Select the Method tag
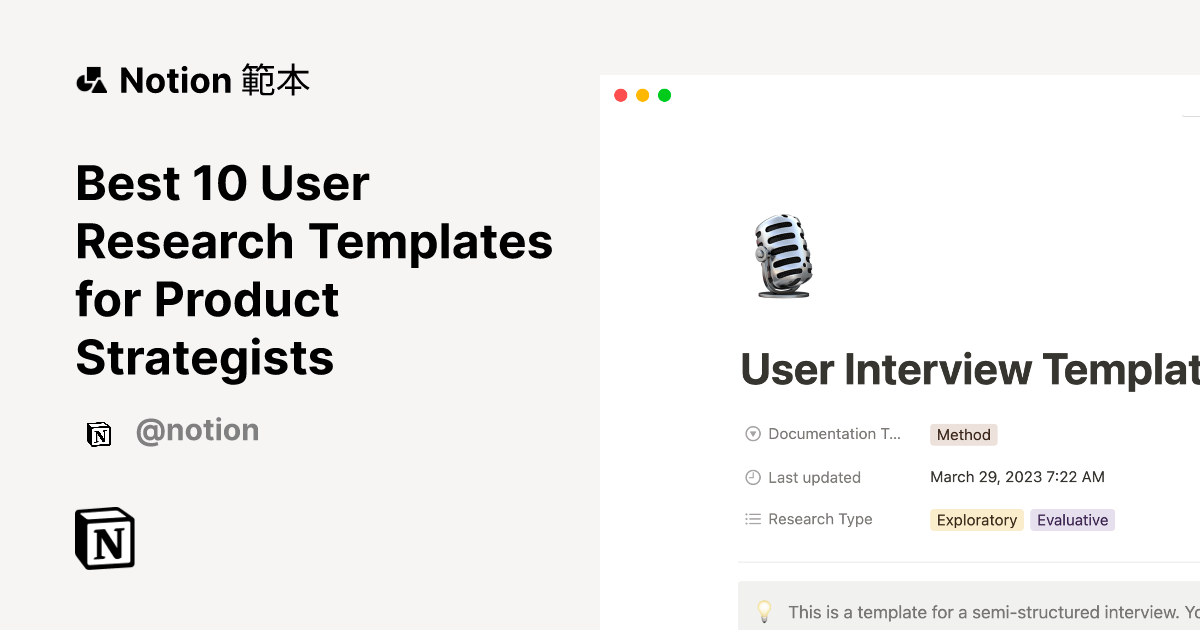 [964, 435]
